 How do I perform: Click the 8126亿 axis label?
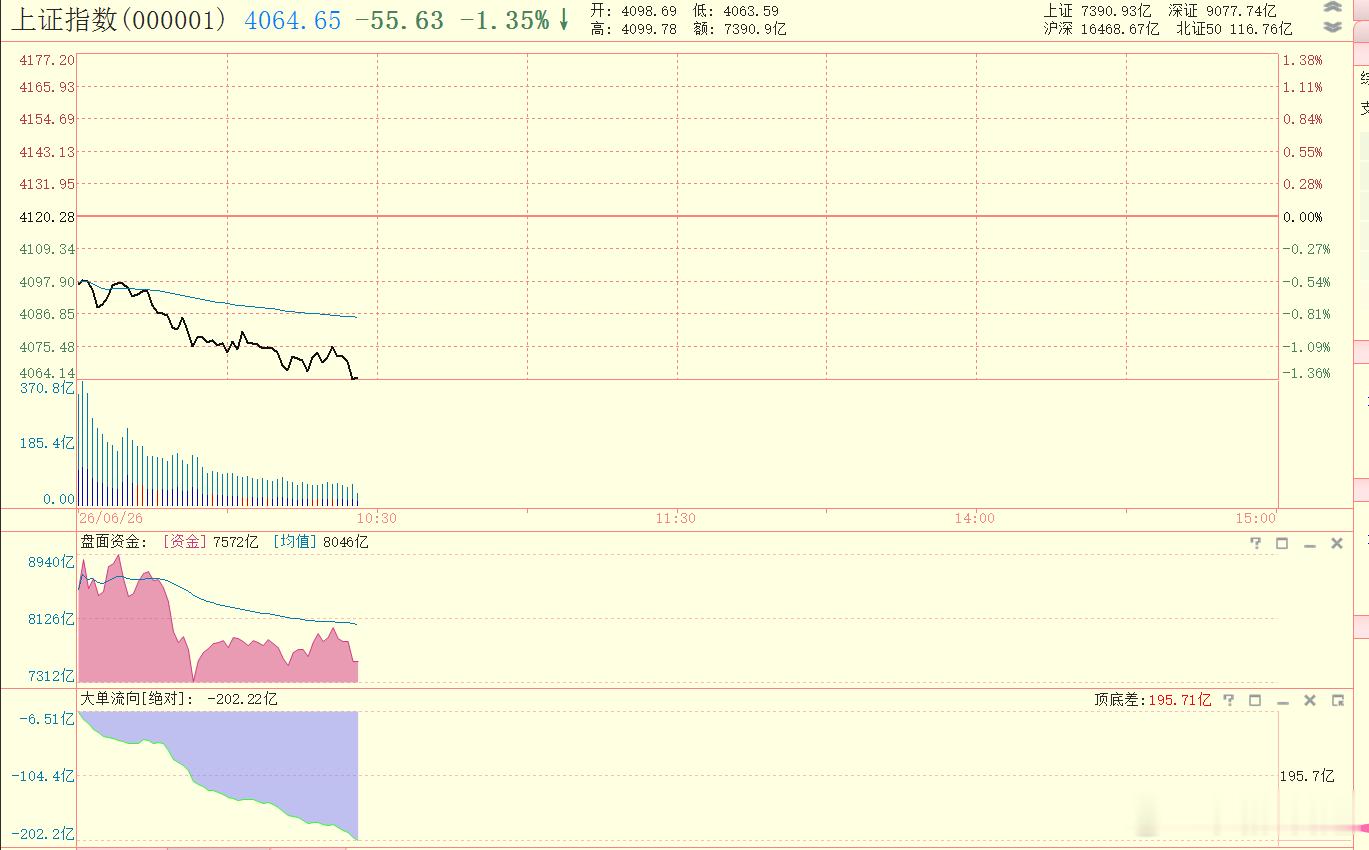(51, 619)
